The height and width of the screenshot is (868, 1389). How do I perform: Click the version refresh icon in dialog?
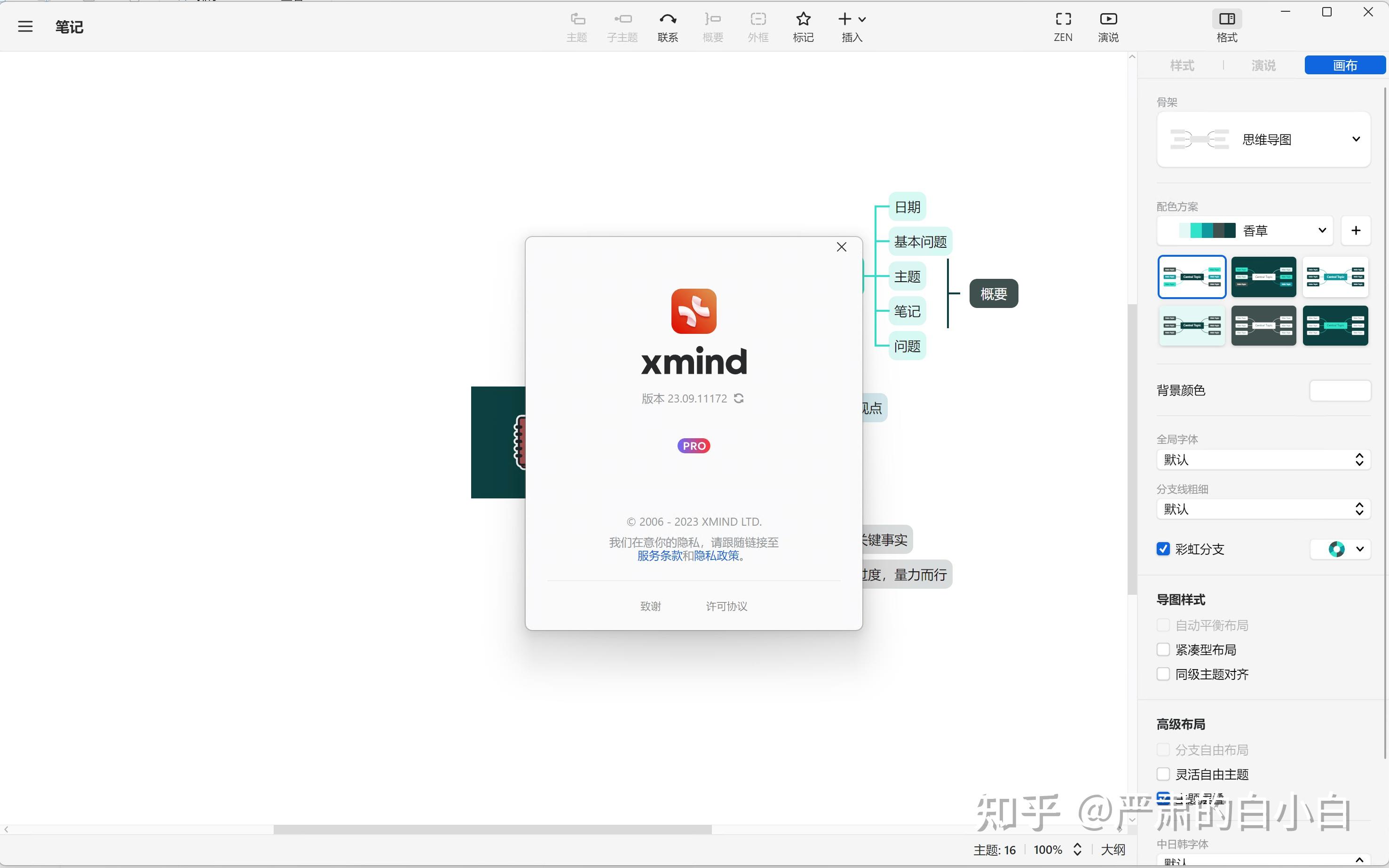tap(739, 398)
